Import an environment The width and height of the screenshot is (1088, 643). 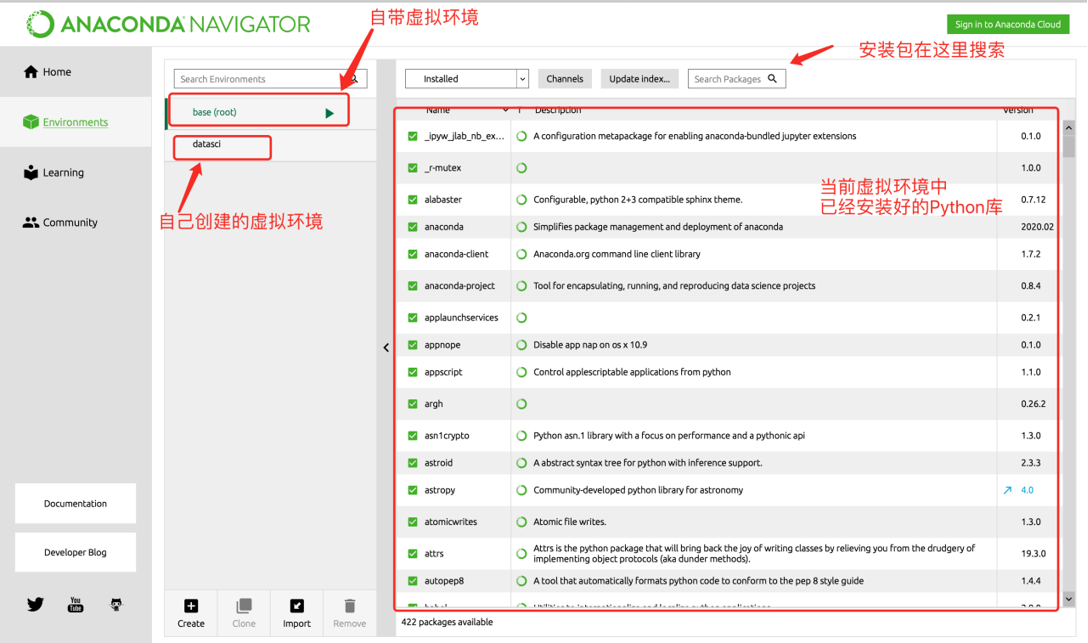click(x=296, y=613)
